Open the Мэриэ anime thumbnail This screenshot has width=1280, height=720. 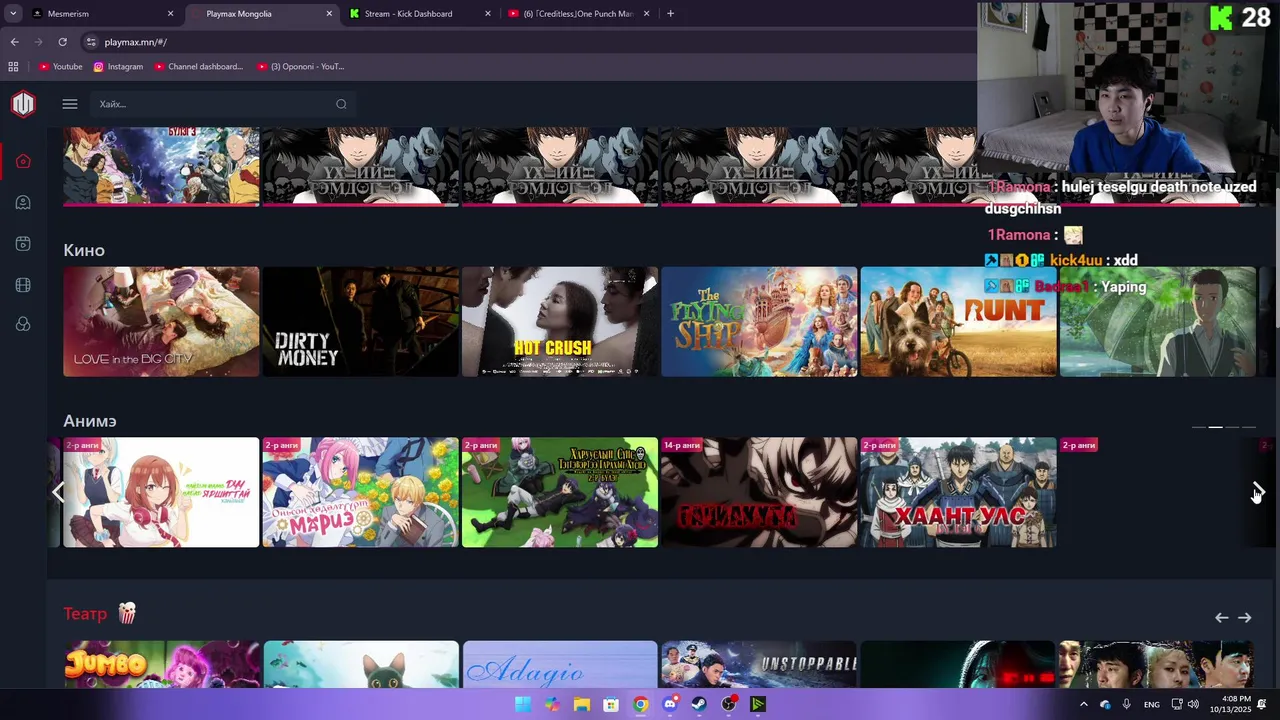click(x=360, y=492)
